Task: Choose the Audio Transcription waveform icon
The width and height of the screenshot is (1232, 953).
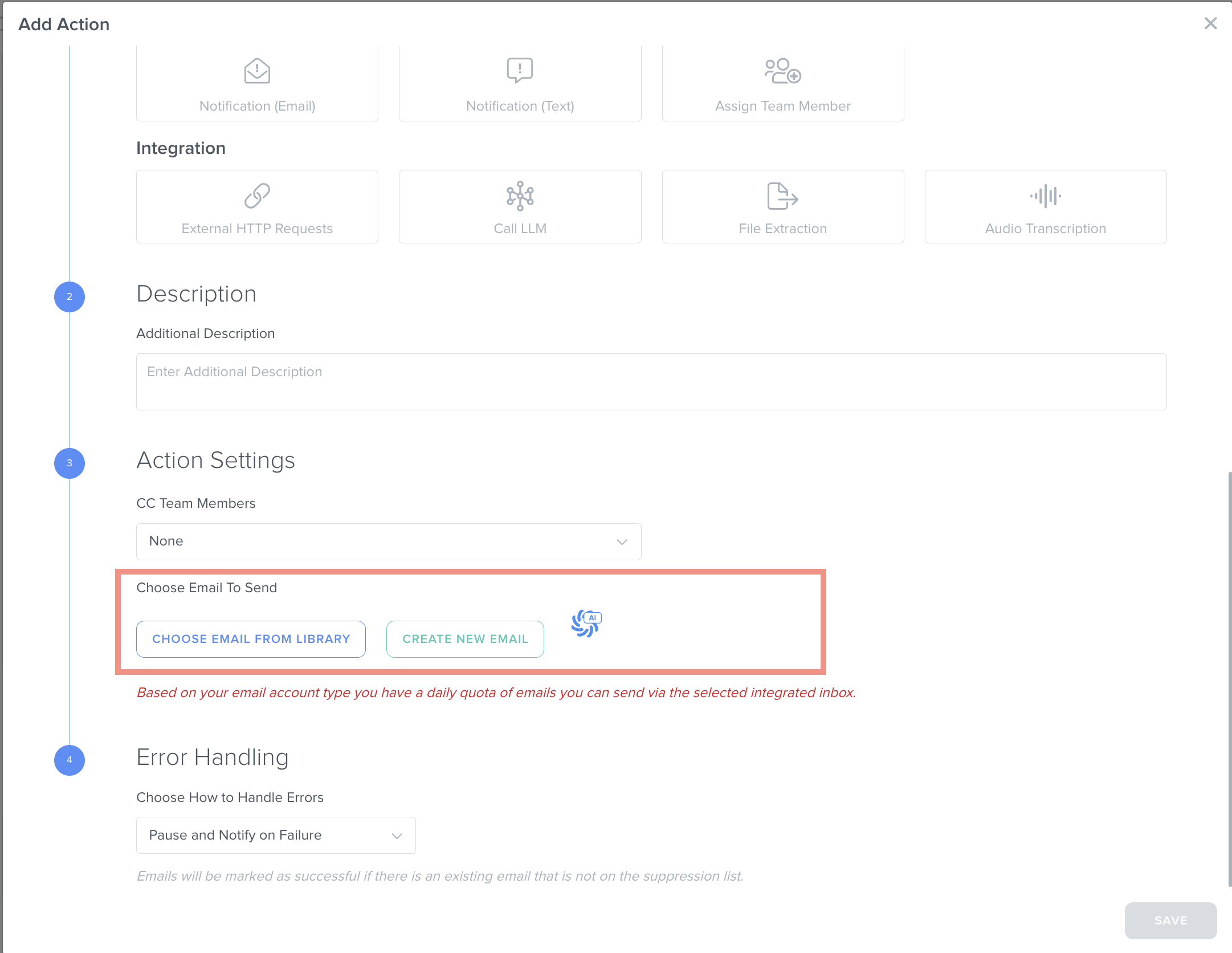Action: tap(1045, 196)
